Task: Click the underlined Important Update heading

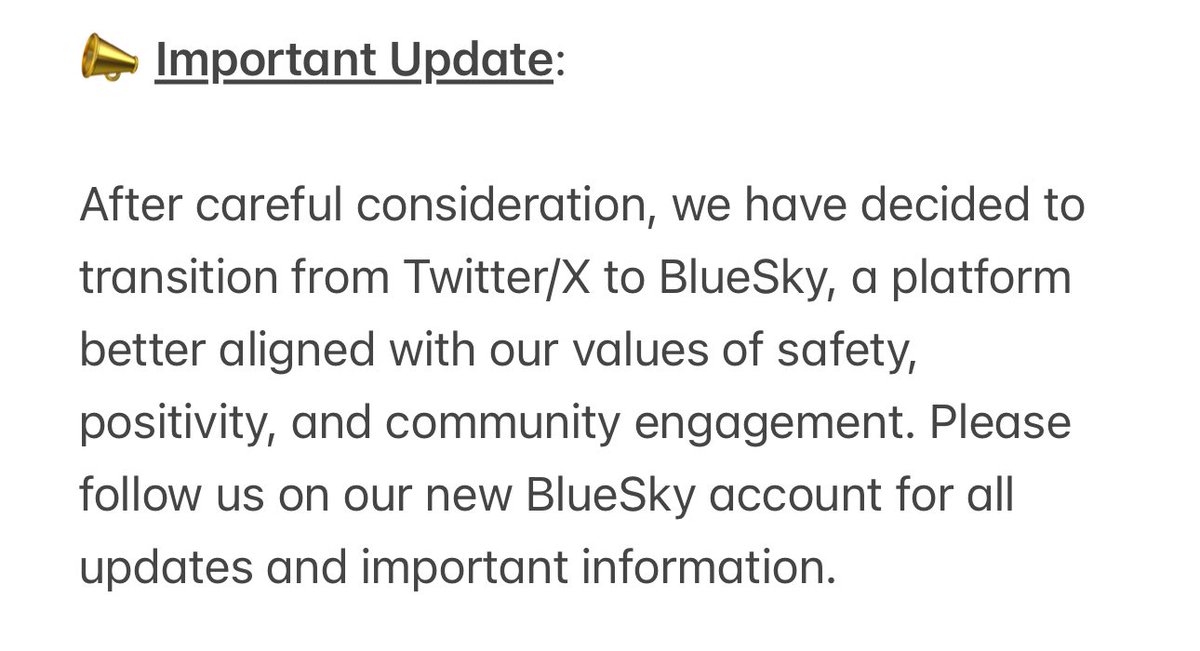Action: click(x=353, y=62)
